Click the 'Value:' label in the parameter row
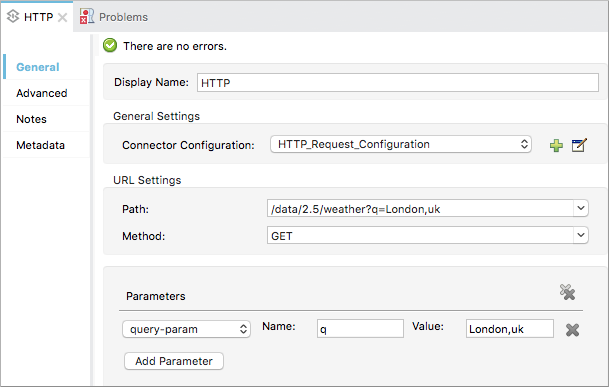The image size is (609, 387). (428, 326)
